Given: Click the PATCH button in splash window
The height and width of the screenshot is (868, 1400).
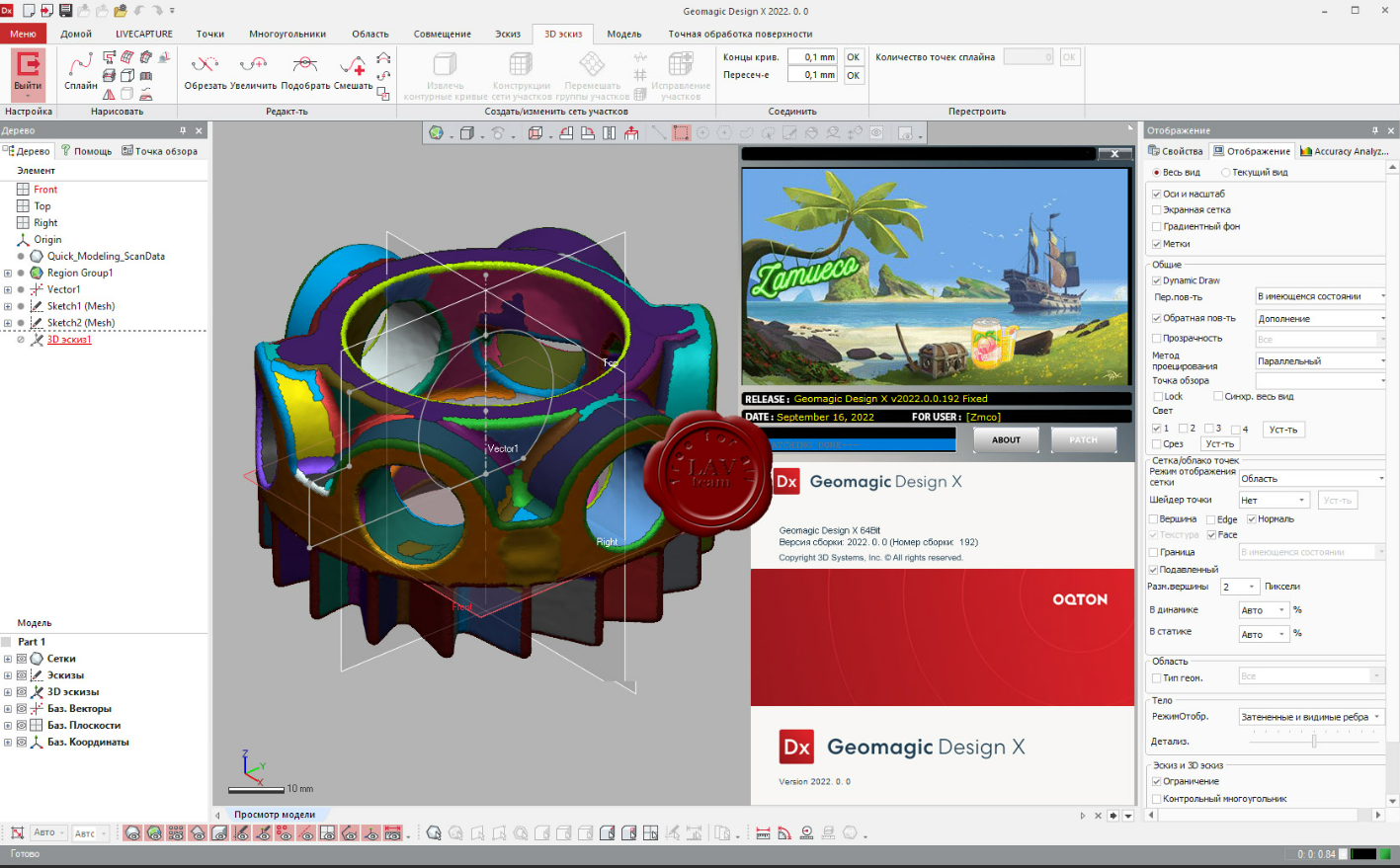Looking at the screenshot, I should (1084, 440).
